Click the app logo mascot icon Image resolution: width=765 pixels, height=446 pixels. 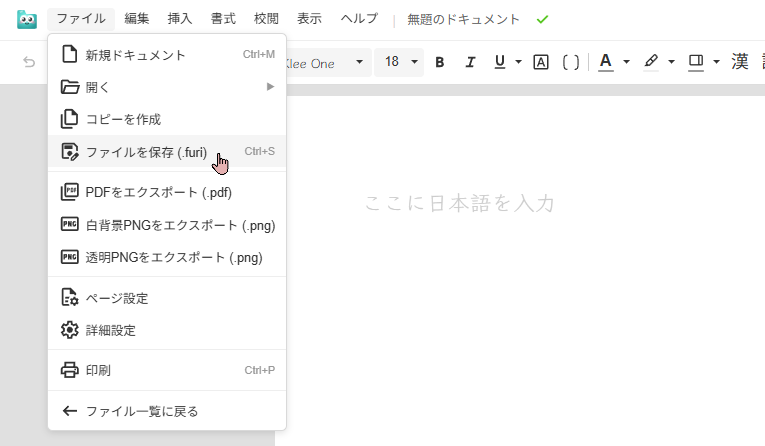coord(27,20)
